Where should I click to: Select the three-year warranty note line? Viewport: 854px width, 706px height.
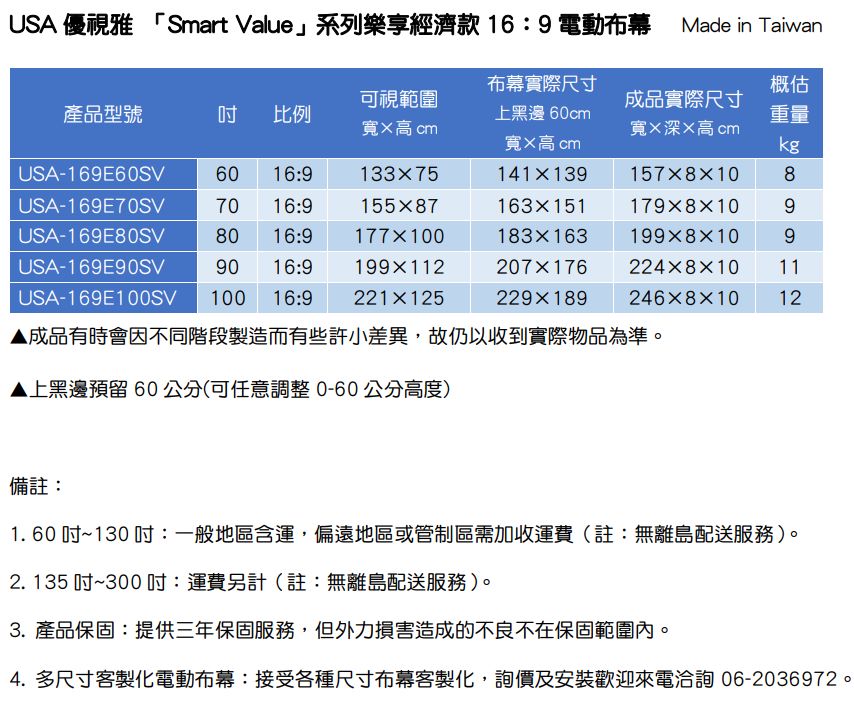[x=340, y=631]
